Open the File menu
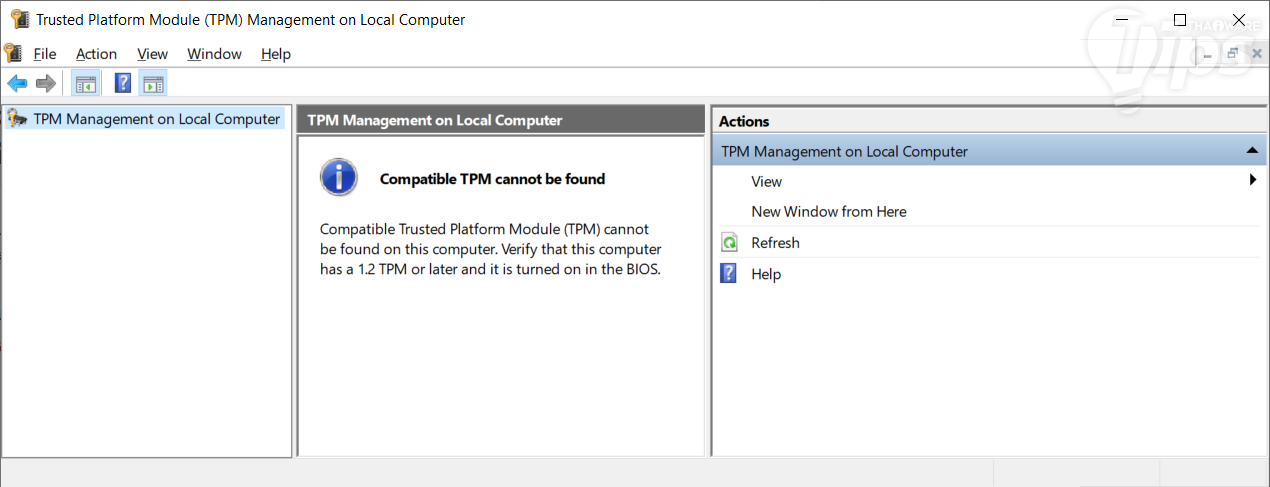The width and height of the screenshot is (1270, 487). [x=45, y=54]
